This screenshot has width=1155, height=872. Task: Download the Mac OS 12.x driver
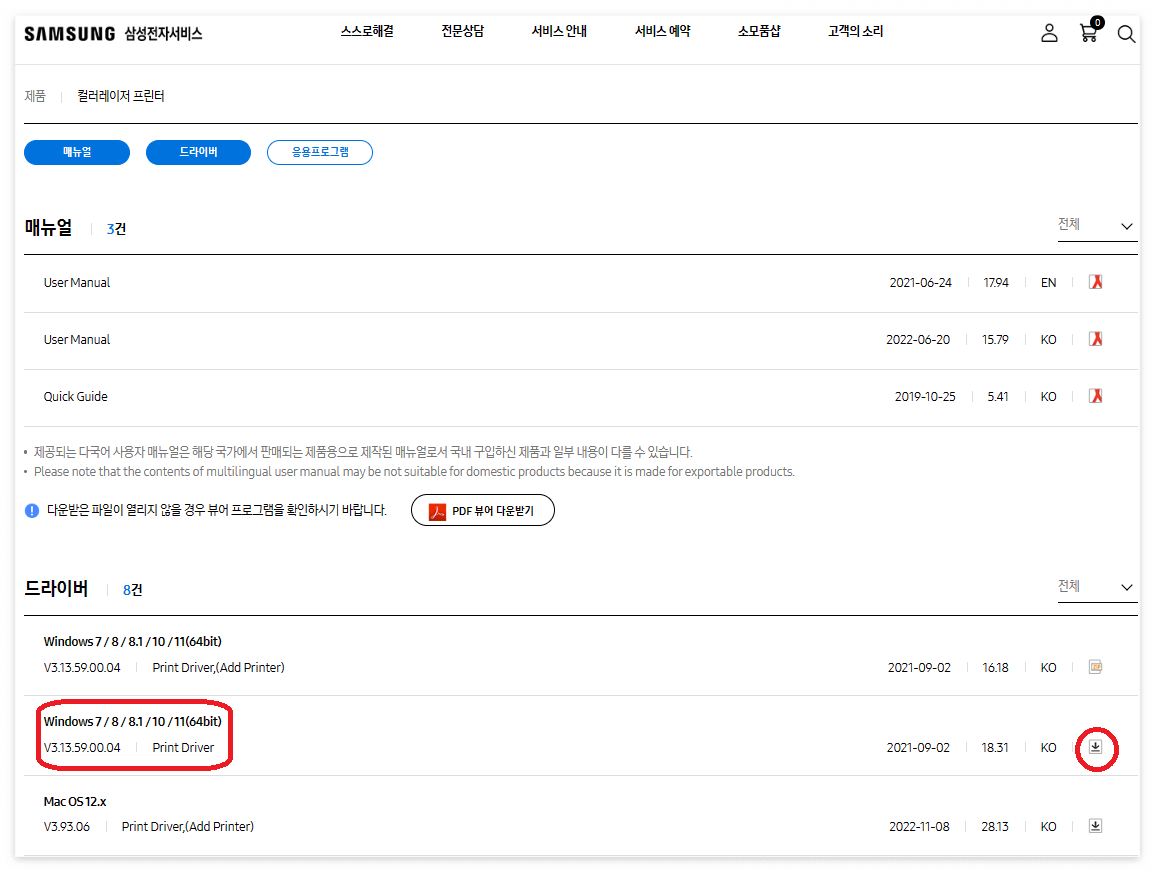point(1095,826)
